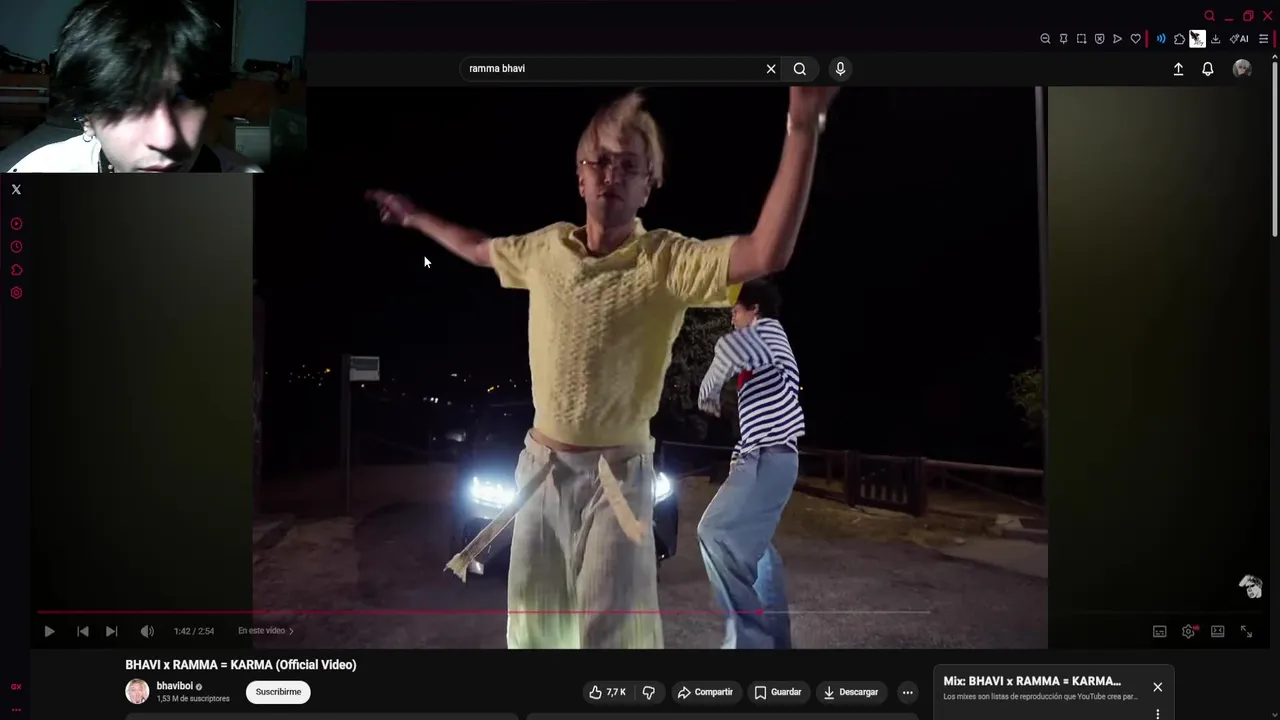Viewport: 1280px width, 720px height.
Task: Skip to previous video
Action: pos(83,631)
